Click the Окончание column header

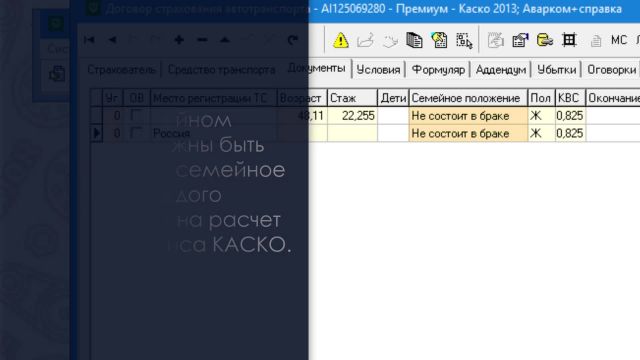(613, 98)
